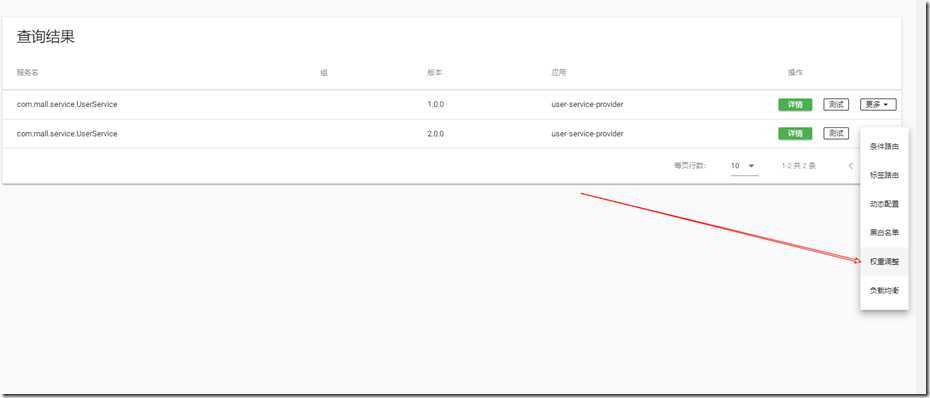Click 测试 button in version 1.0.0 row
The image size is (930, 398).
836,104
